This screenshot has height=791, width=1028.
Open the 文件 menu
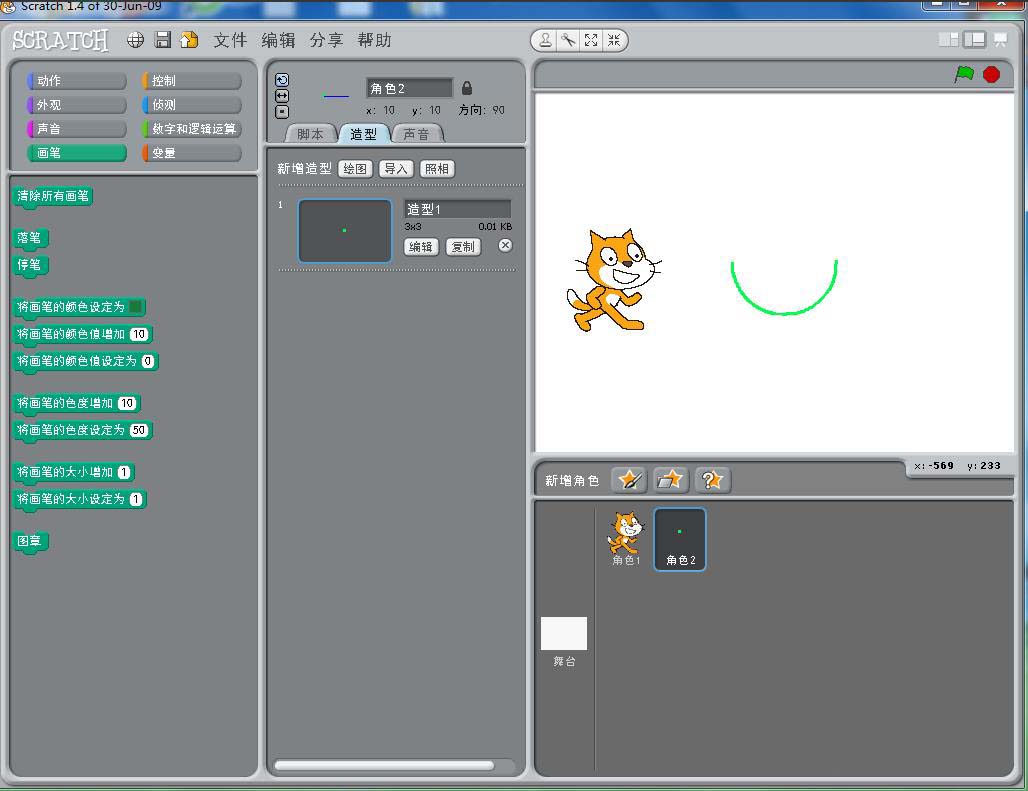[229, 40]
